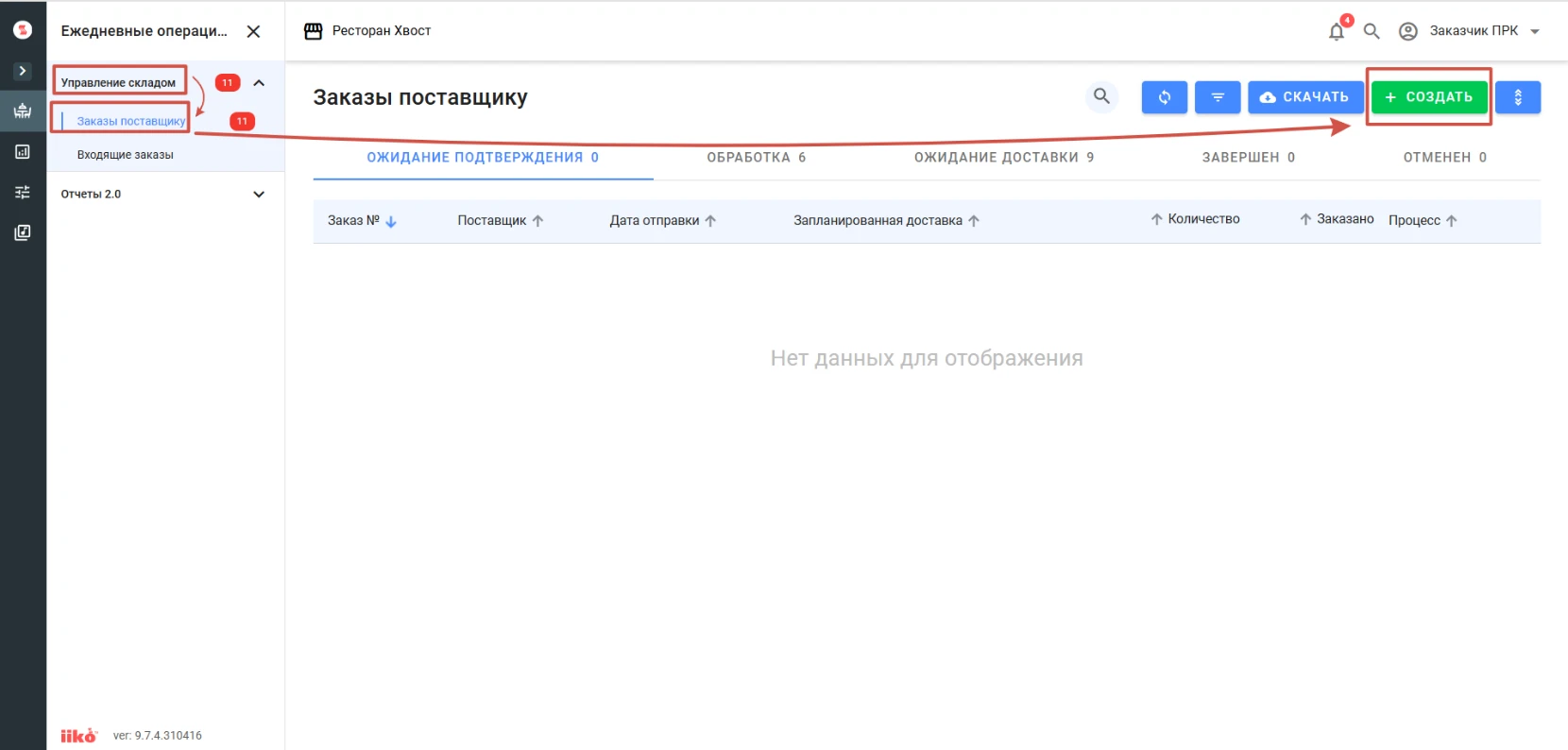Screen dimensions: 1568x750
Task: Close the Ежедневные операции panel
Action: pos(253,31)
